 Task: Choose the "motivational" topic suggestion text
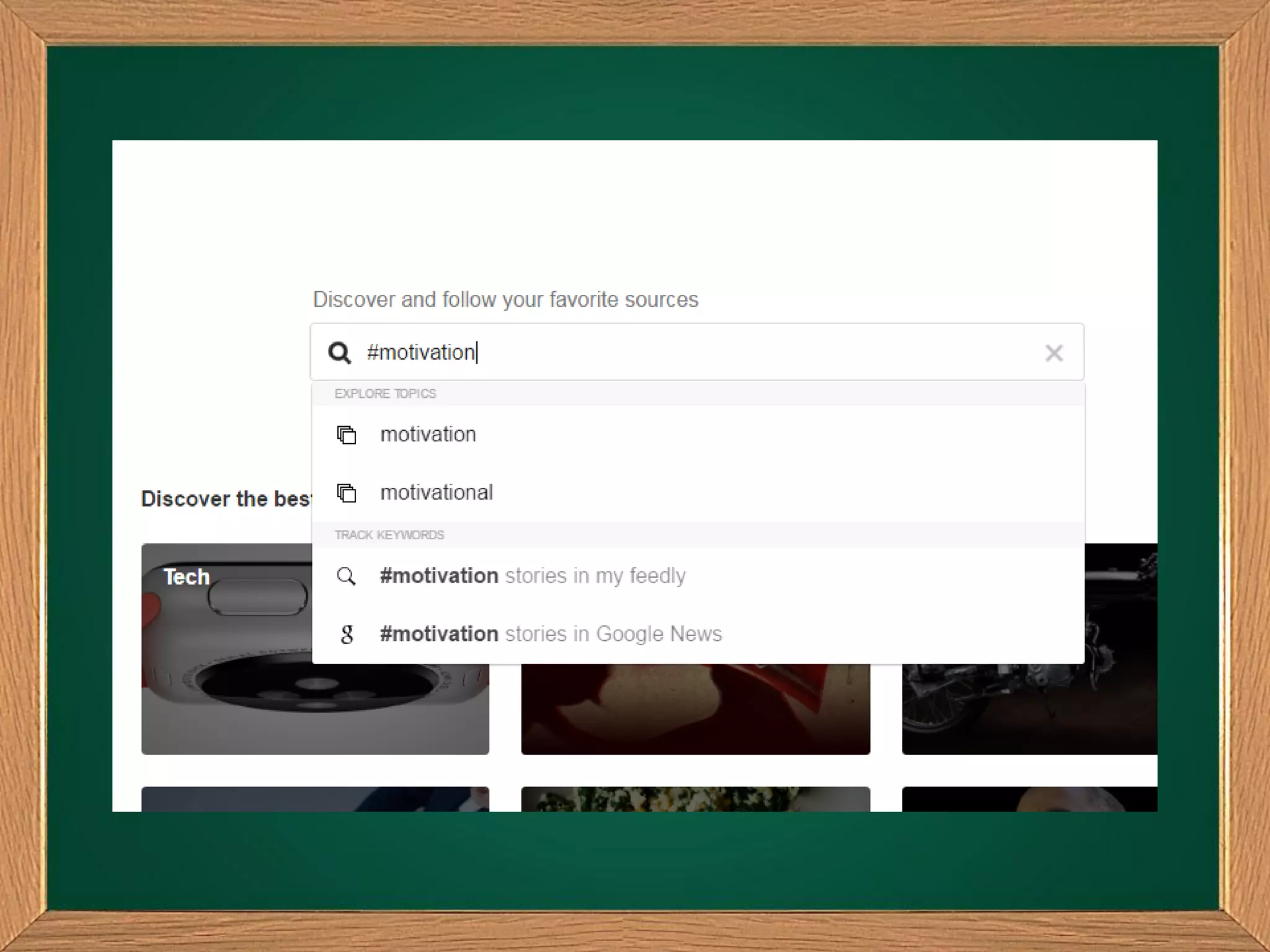click(x=436, y=493)
